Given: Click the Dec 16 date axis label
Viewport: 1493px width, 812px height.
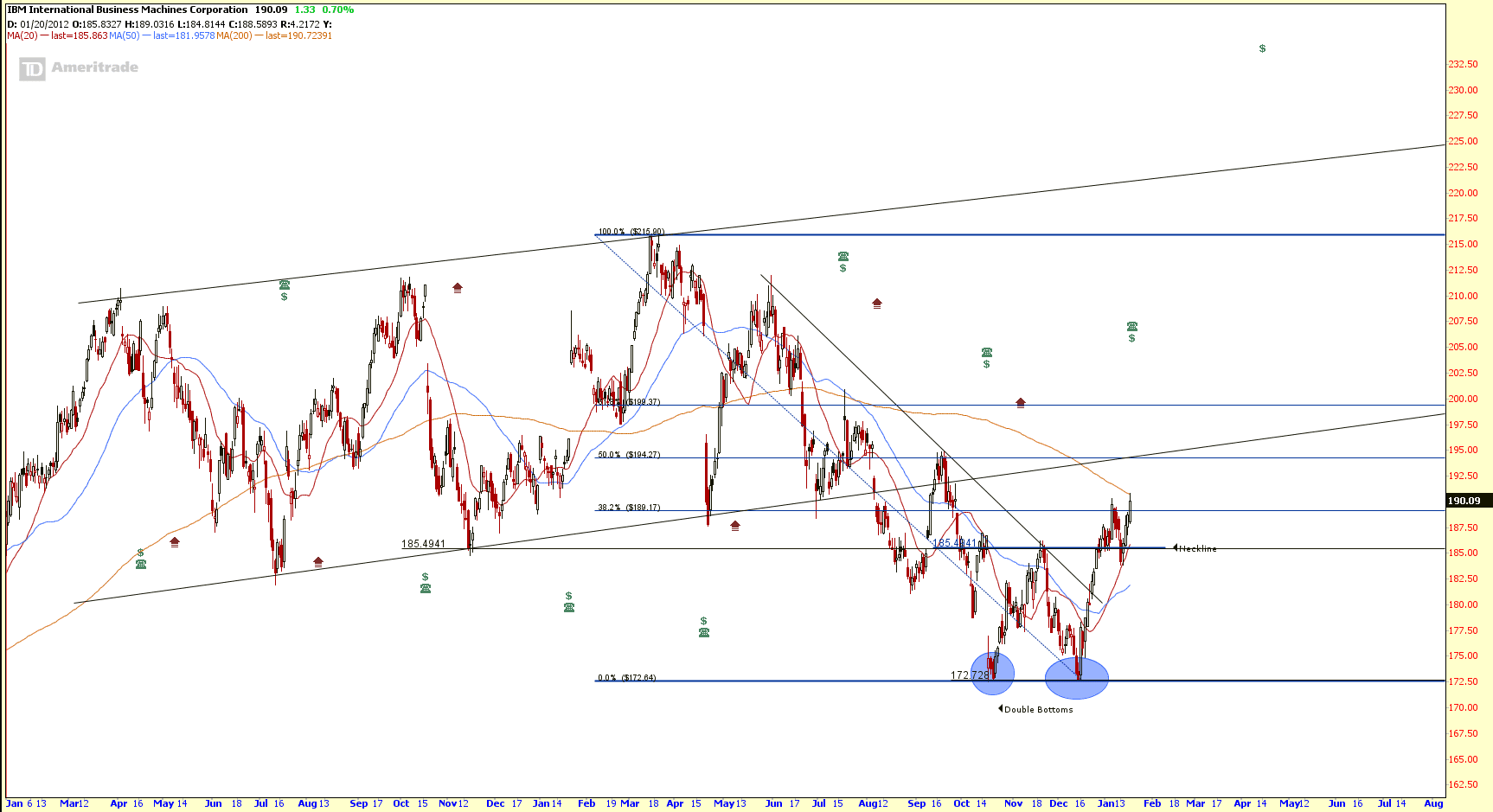Looking at the screenshot, I should click(x=1067, y=803).
